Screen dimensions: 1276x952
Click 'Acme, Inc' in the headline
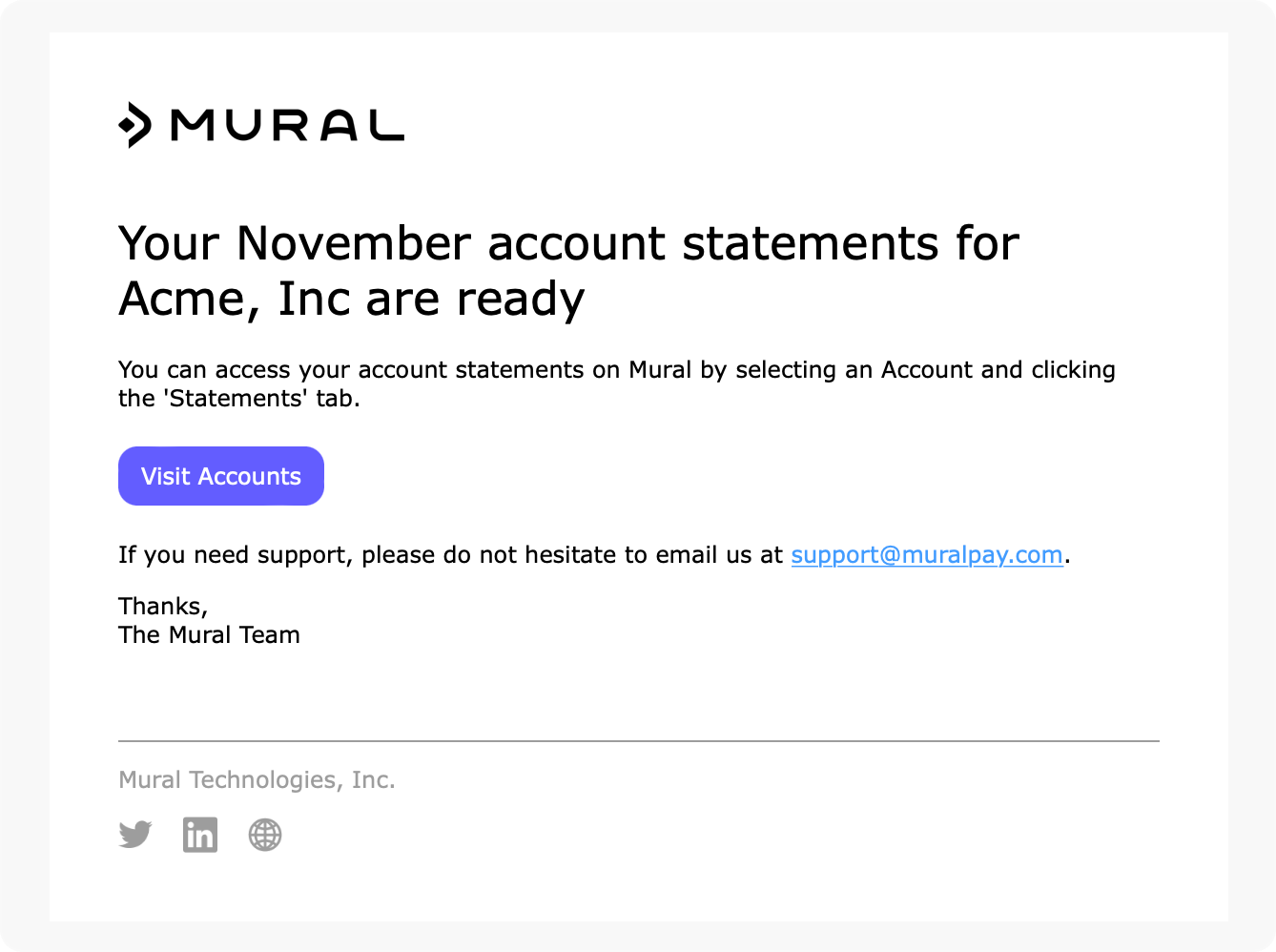pos(233,300)
